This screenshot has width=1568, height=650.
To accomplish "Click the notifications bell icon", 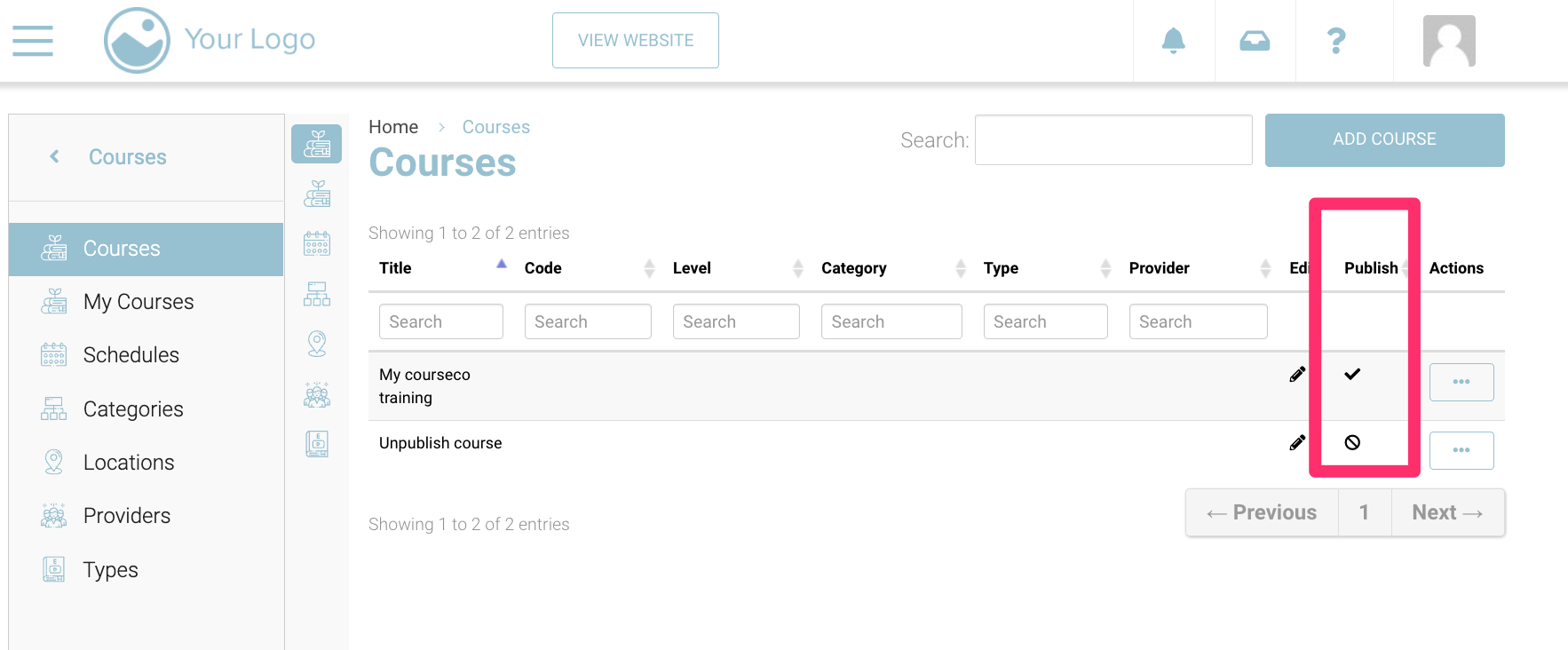I will click(x=1173, y=41).
